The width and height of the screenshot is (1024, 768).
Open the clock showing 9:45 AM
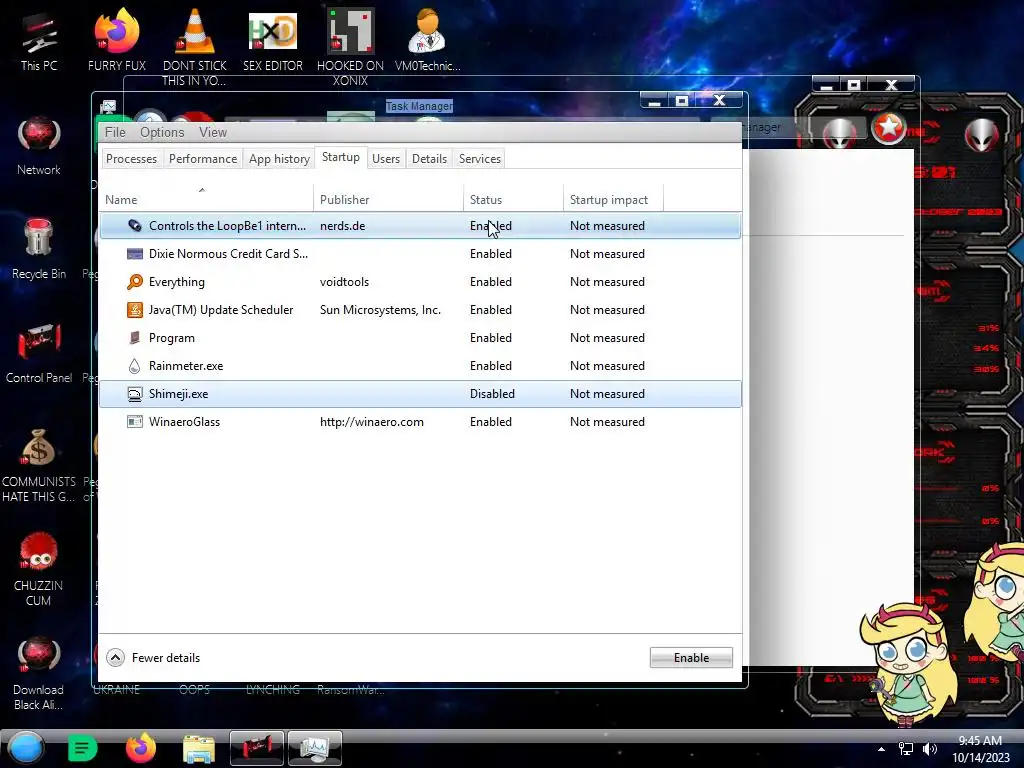[x=980, y=748]
